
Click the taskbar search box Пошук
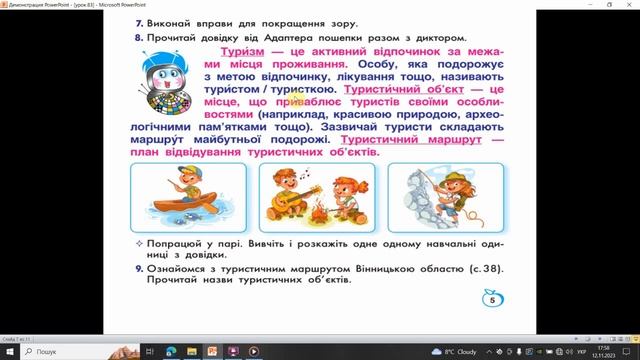coord(81,351)
